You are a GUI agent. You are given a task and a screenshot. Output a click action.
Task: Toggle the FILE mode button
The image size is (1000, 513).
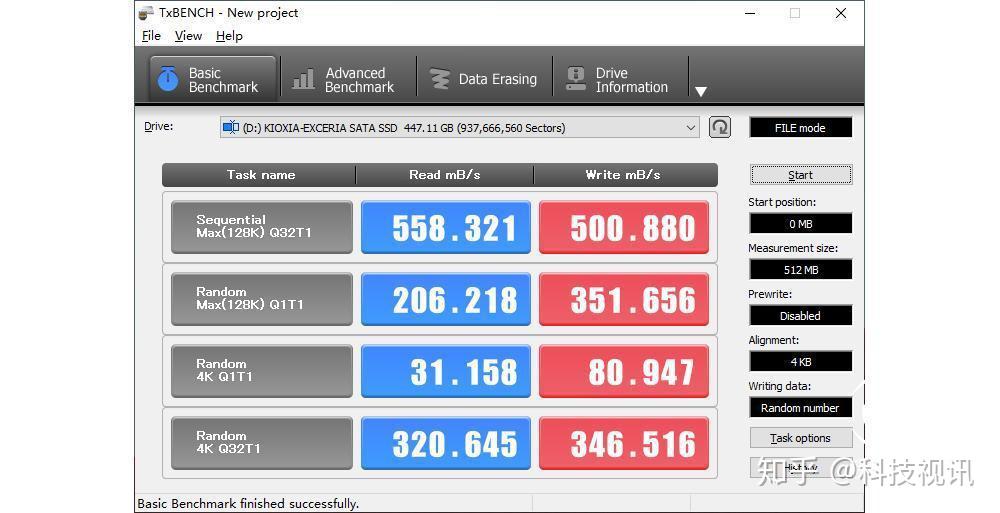point(800,128)
